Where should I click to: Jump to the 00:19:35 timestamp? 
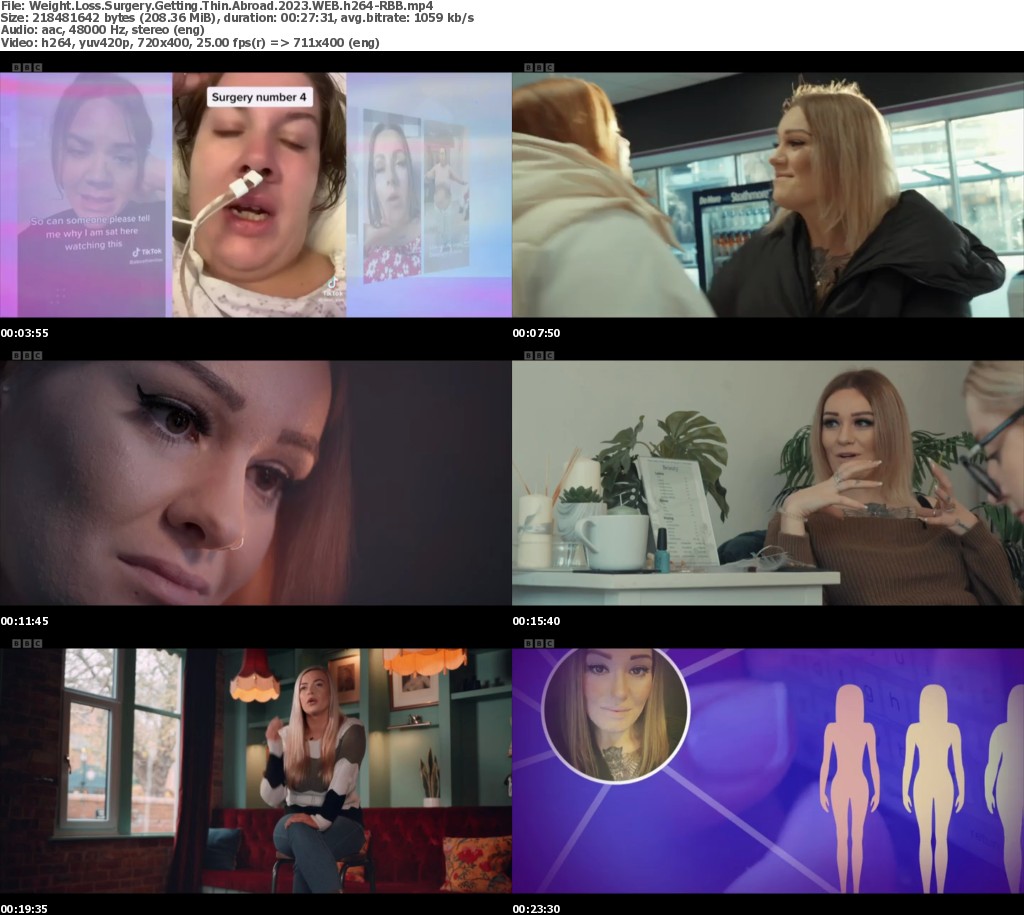pyautogui.click(x=24, y=909)
